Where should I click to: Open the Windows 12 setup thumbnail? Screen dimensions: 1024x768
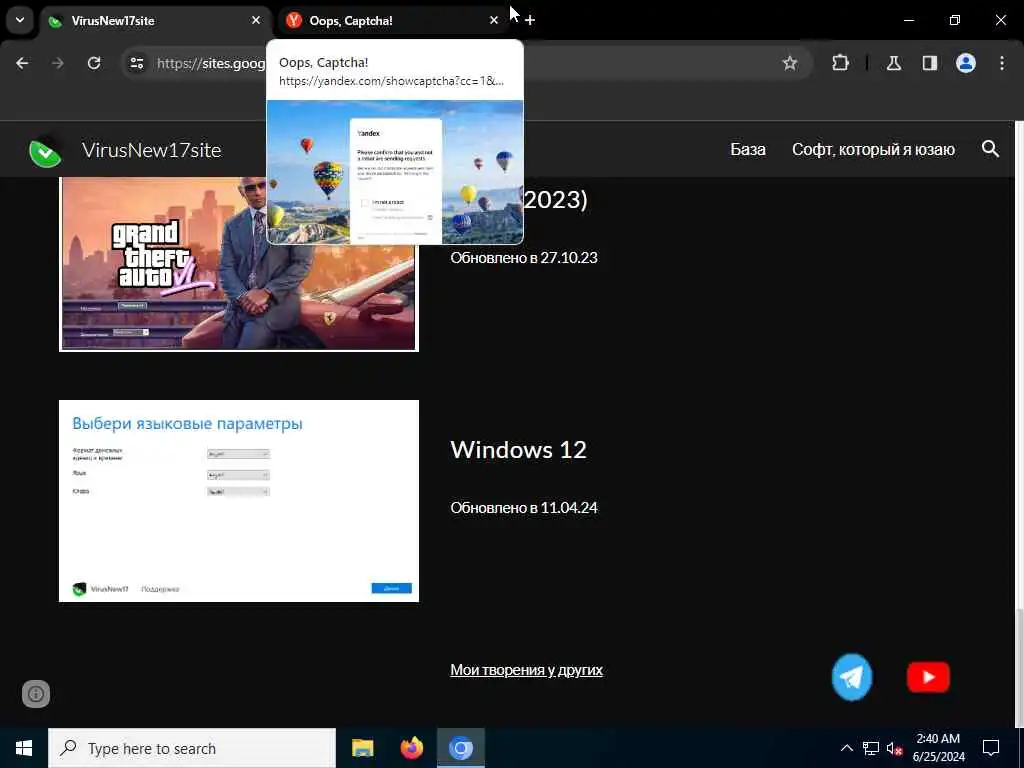pyautogui.click(x=238, y=501)
